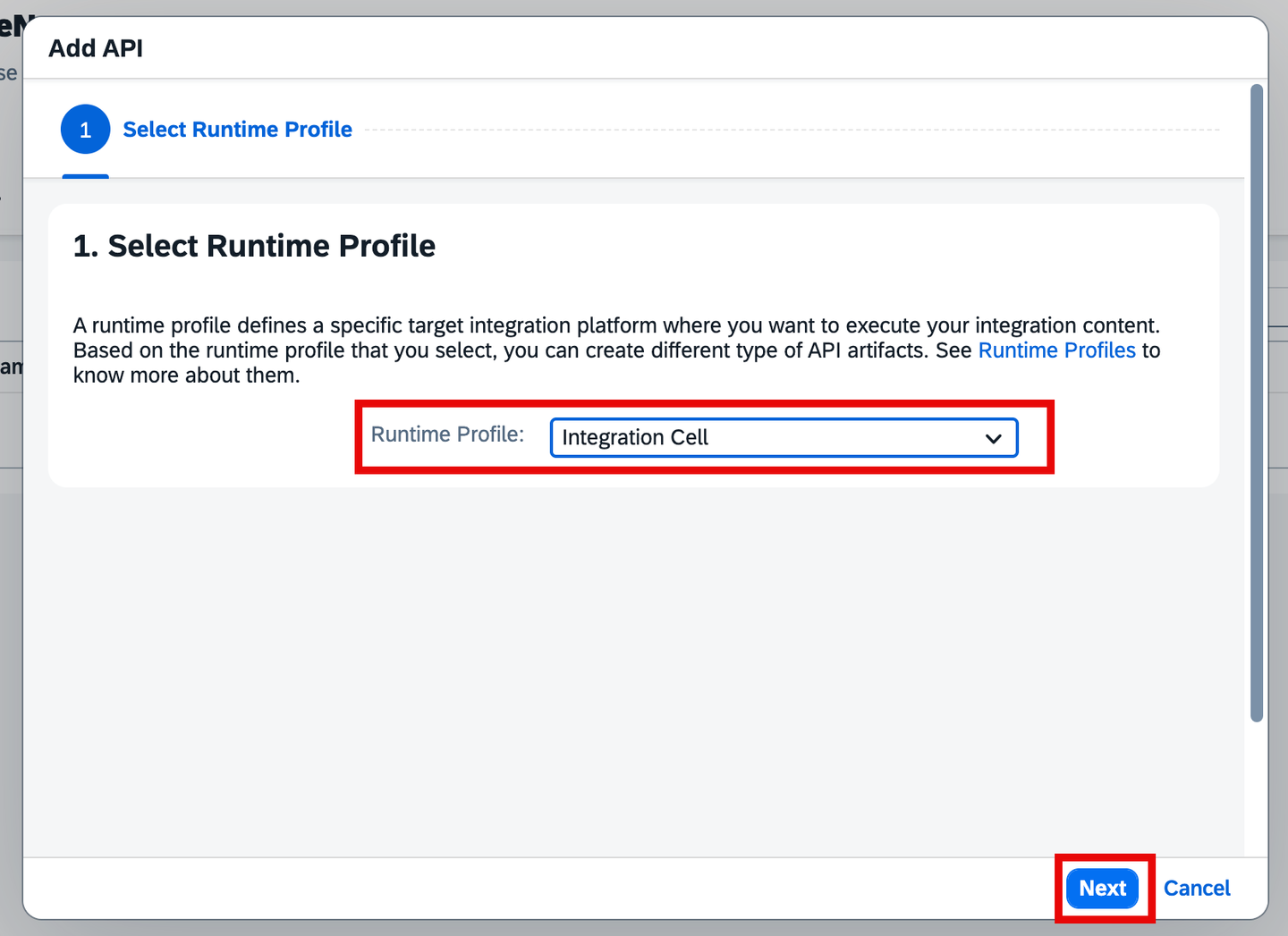
Task: Click the 'Add API' dialog title
Action: click(x=96, y=48)
